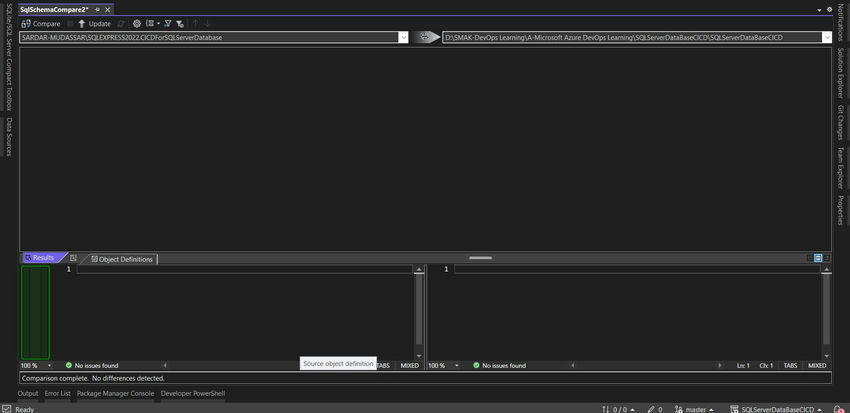Screen dimensions: 850x413
Task: Open the target project dropdown
Action: click(826, 37)
